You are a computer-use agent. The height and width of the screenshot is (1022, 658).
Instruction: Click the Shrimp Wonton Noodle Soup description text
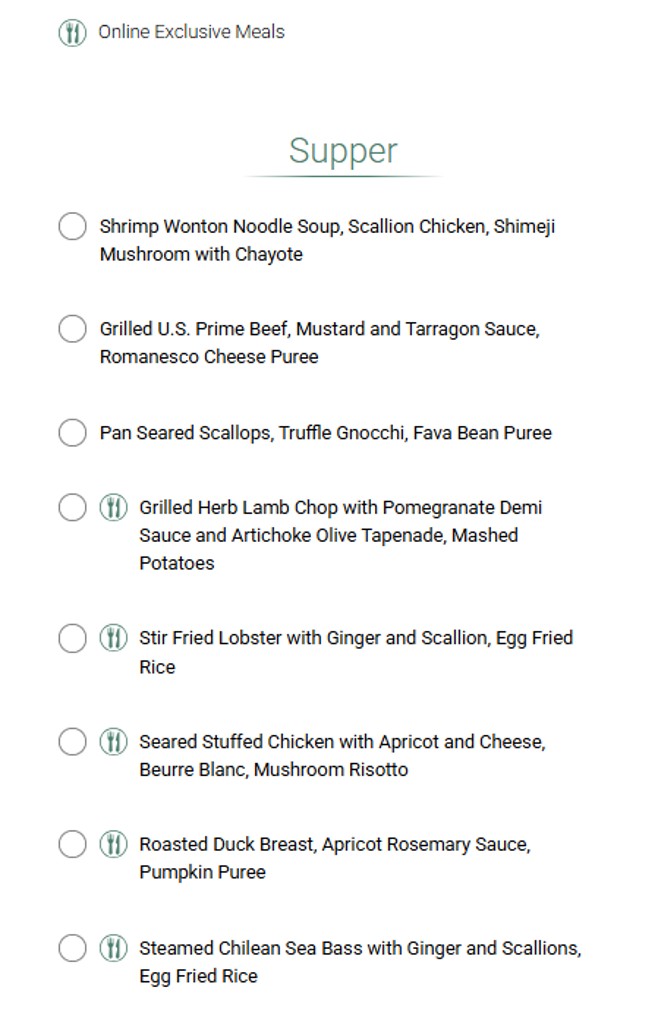327,240
